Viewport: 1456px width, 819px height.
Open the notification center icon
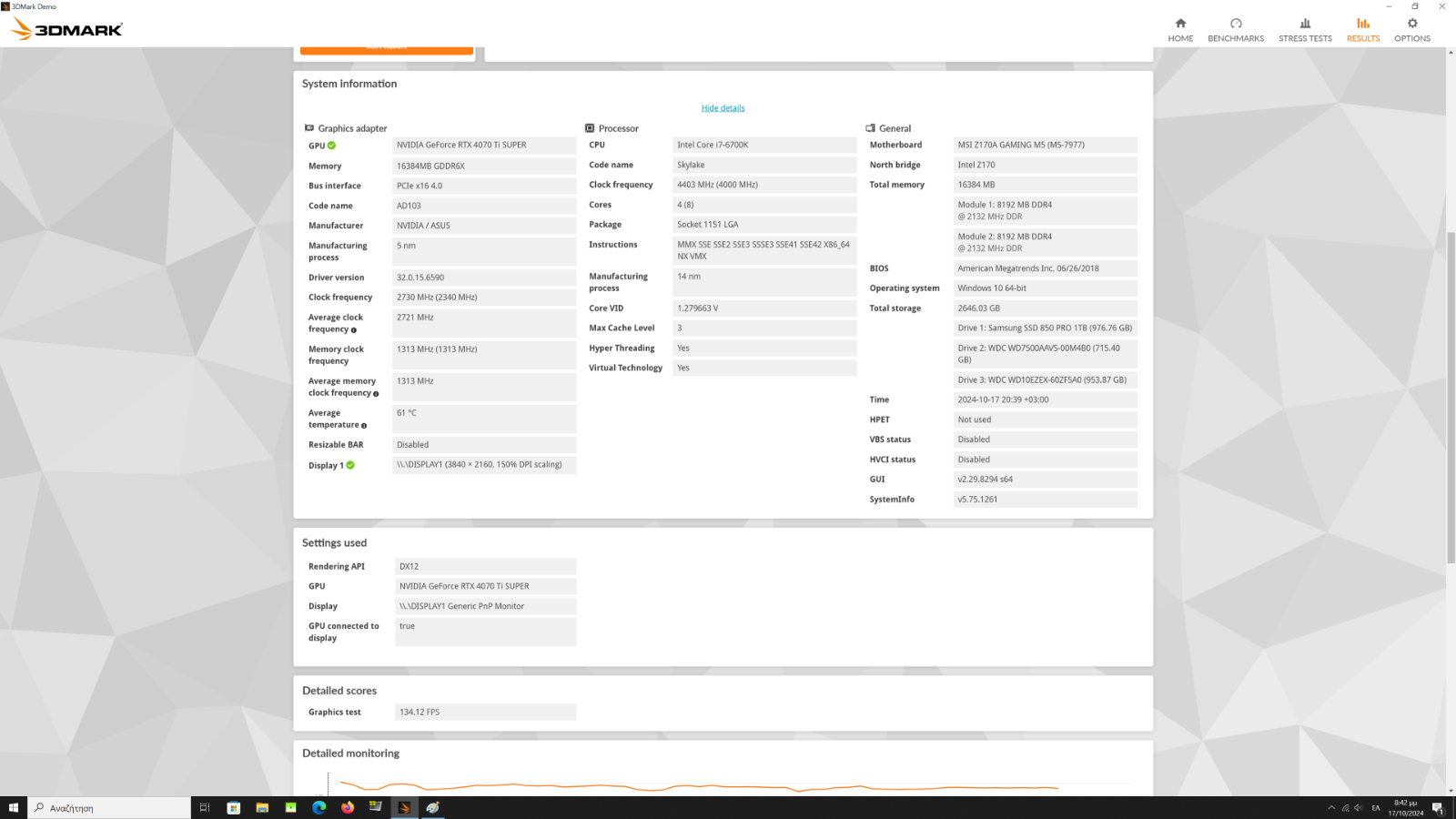(1438, 808)
